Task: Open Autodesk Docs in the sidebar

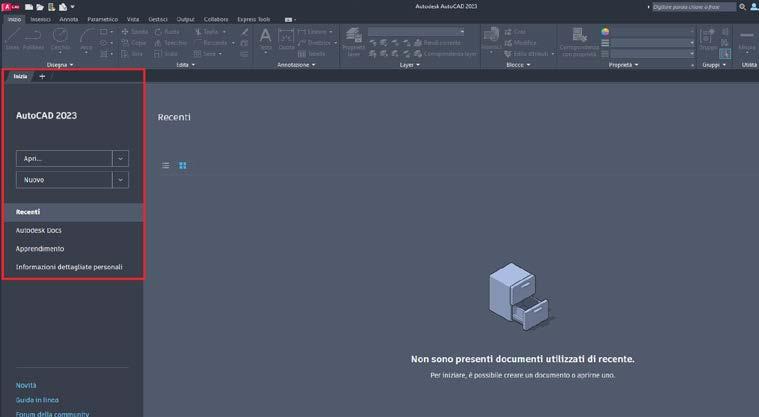Action: 39,231
